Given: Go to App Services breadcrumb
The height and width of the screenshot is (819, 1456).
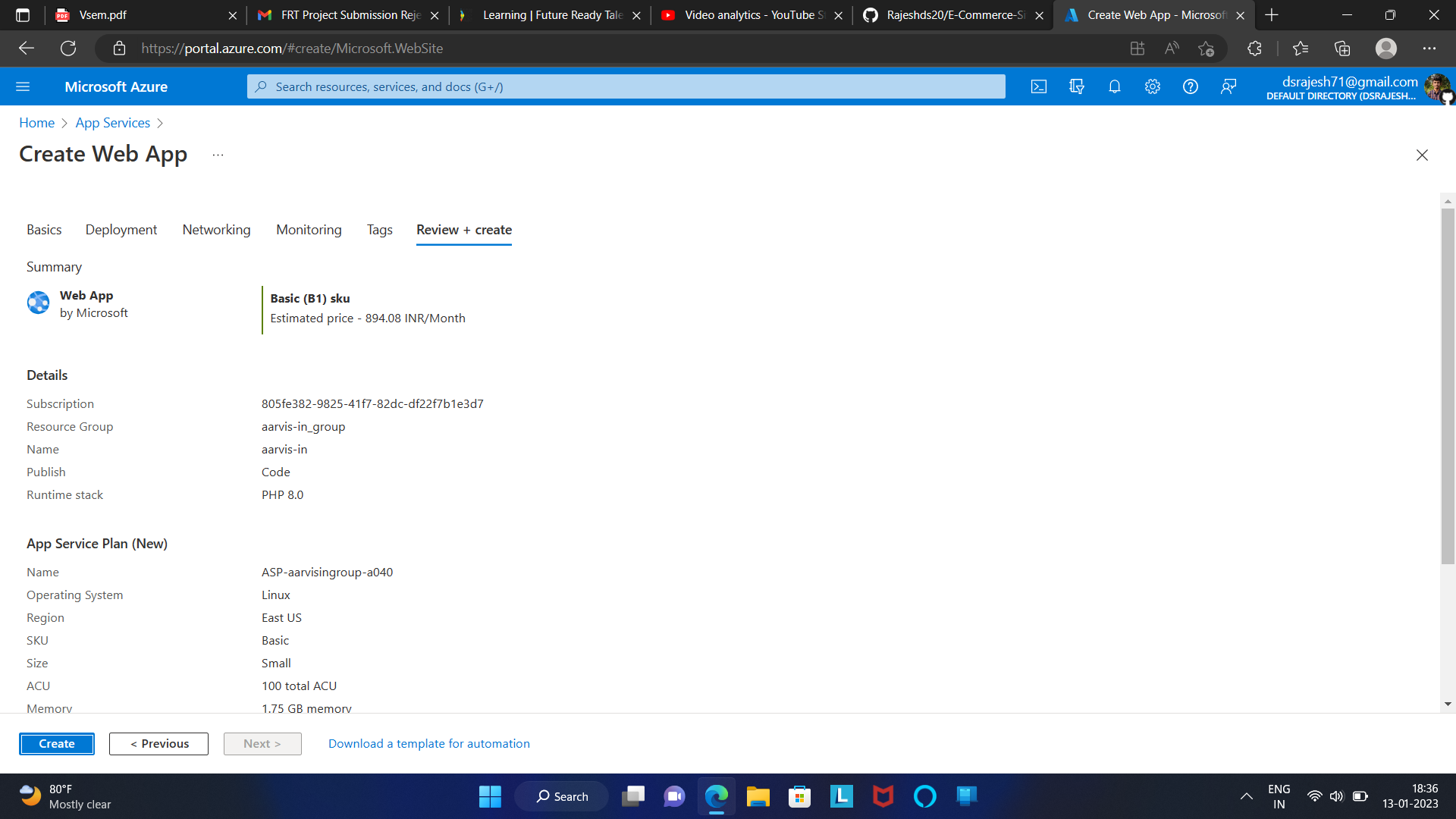Looking at the screenshot, I should pos(112,123).
